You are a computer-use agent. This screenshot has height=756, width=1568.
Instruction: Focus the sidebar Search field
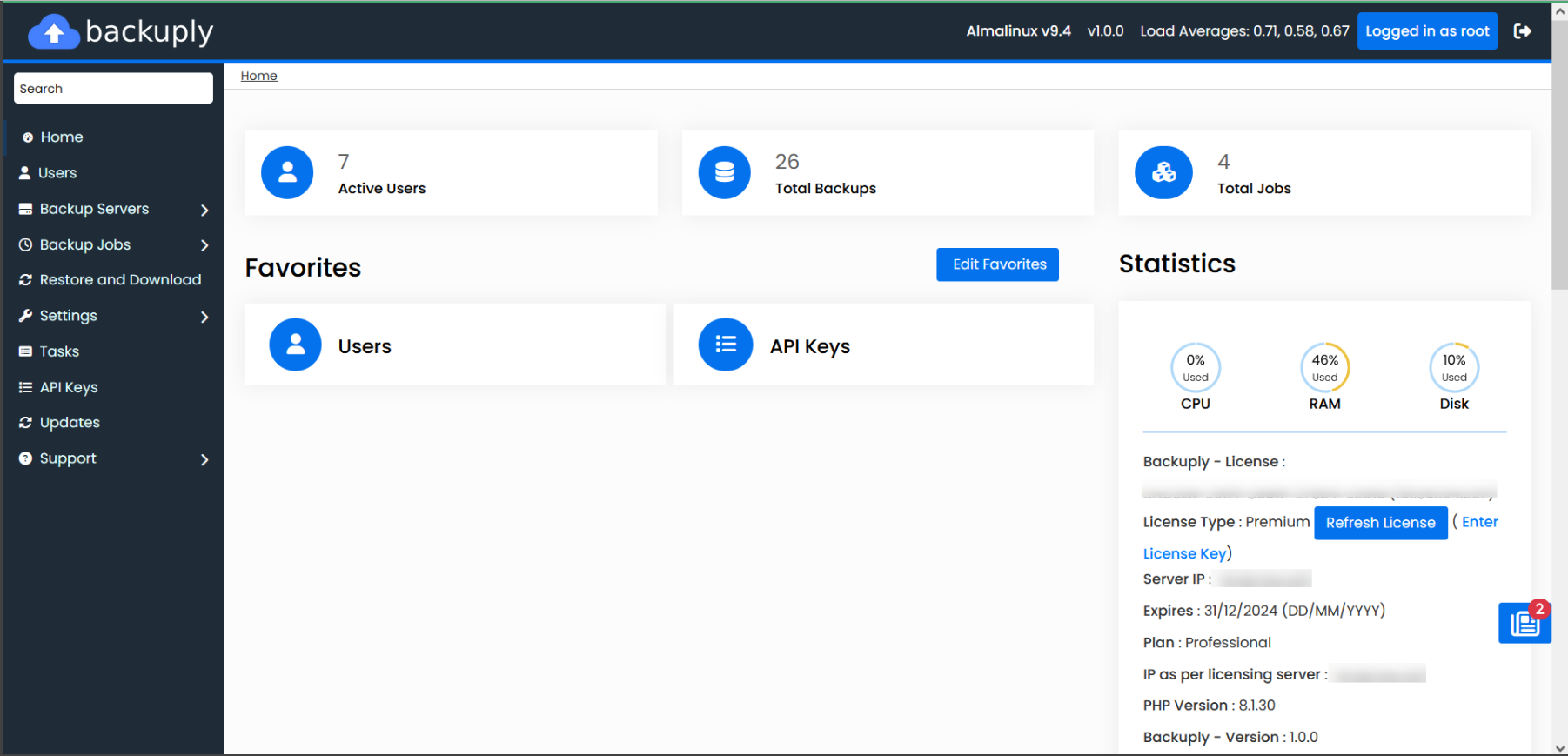[113, 88]
